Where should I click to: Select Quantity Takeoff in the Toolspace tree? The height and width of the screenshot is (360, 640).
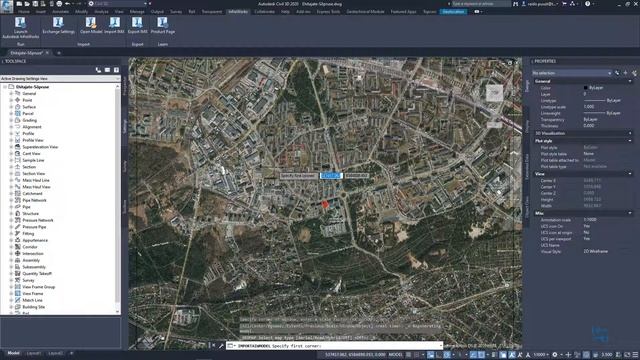pos(37,273)
